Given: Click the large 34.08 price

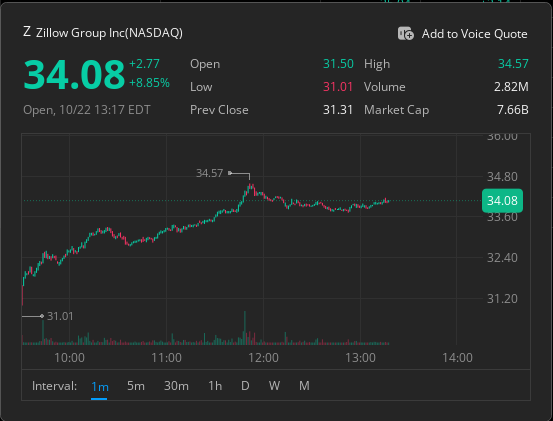Looking at the screenshot, I should point(74,75).
